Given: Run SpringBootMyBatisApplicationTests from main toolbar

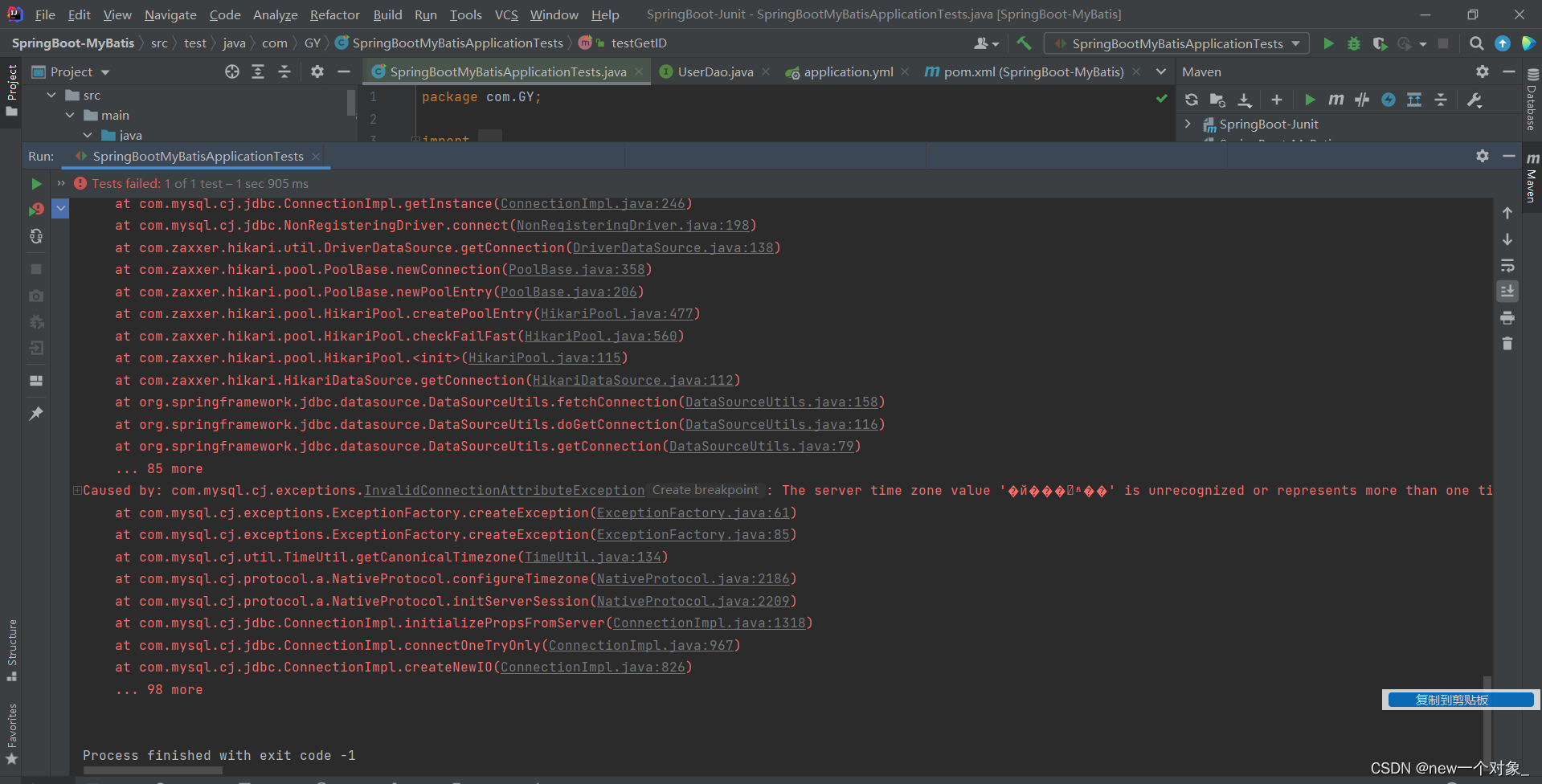Looking at the screenshot, I should point(1328,43).
